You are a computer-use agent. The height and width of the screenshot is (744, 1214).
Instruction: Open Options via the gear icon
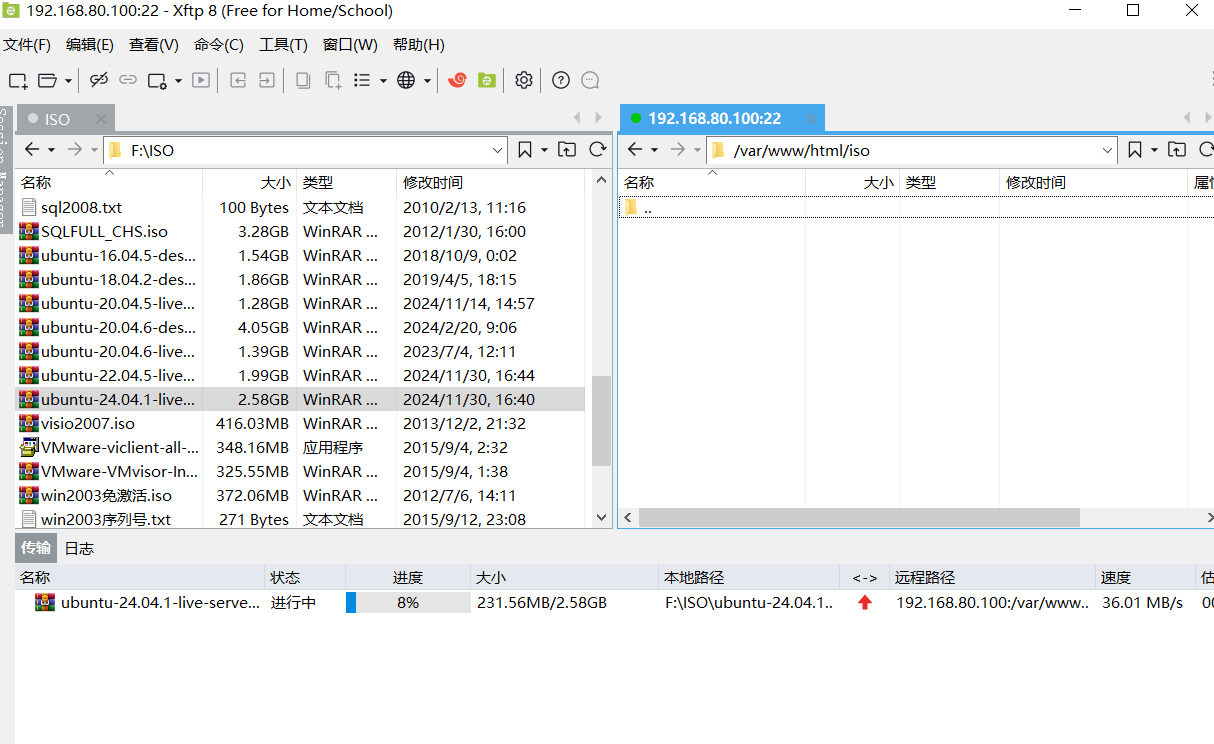524,80
